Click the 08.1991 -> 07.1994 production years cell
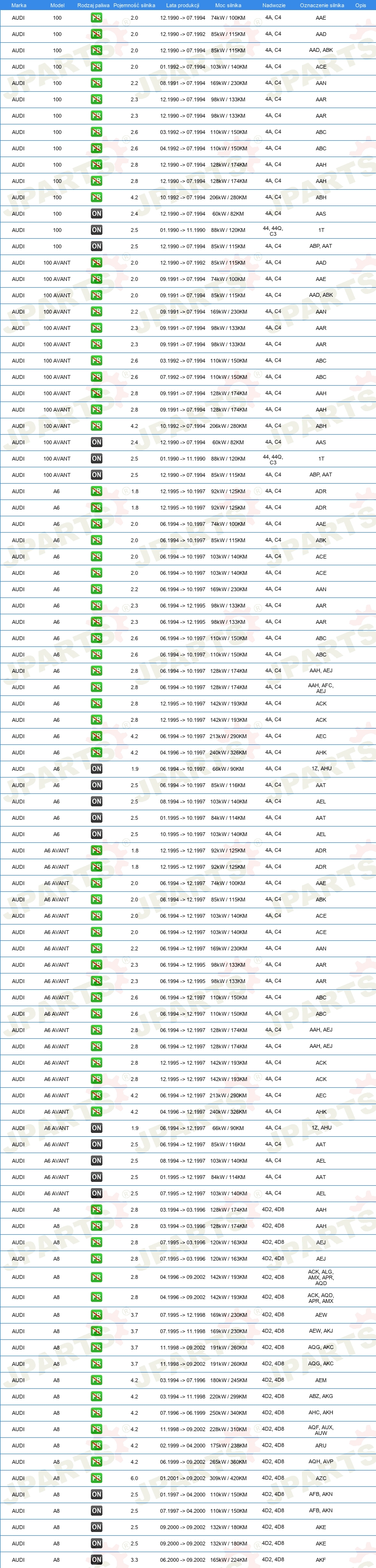The width and height of the screenshot is (376, 1568). pos(183,84)
